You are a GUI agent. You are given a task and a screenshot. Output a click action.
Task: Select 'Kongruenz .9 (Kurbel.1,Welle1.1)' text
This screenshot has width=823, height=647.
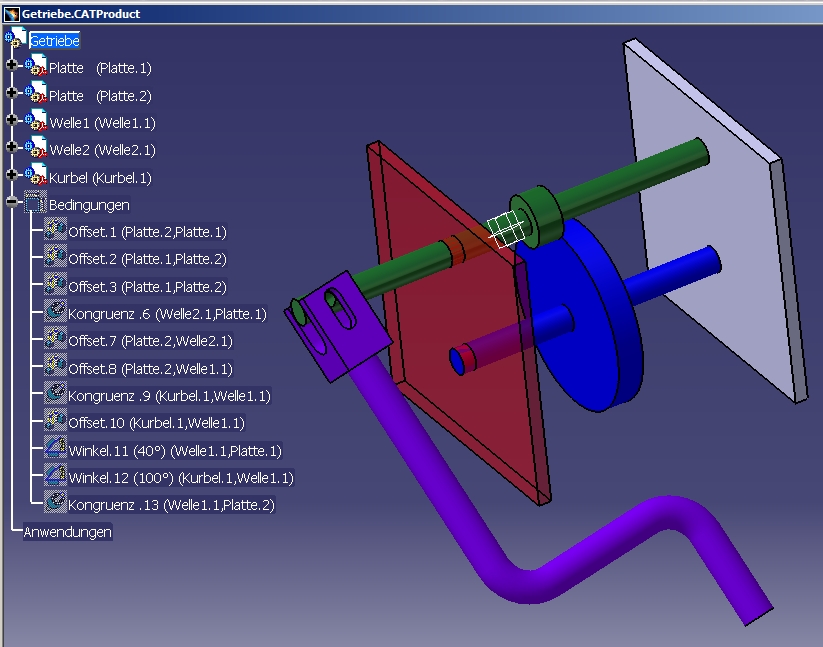click(x=170, y=396)
